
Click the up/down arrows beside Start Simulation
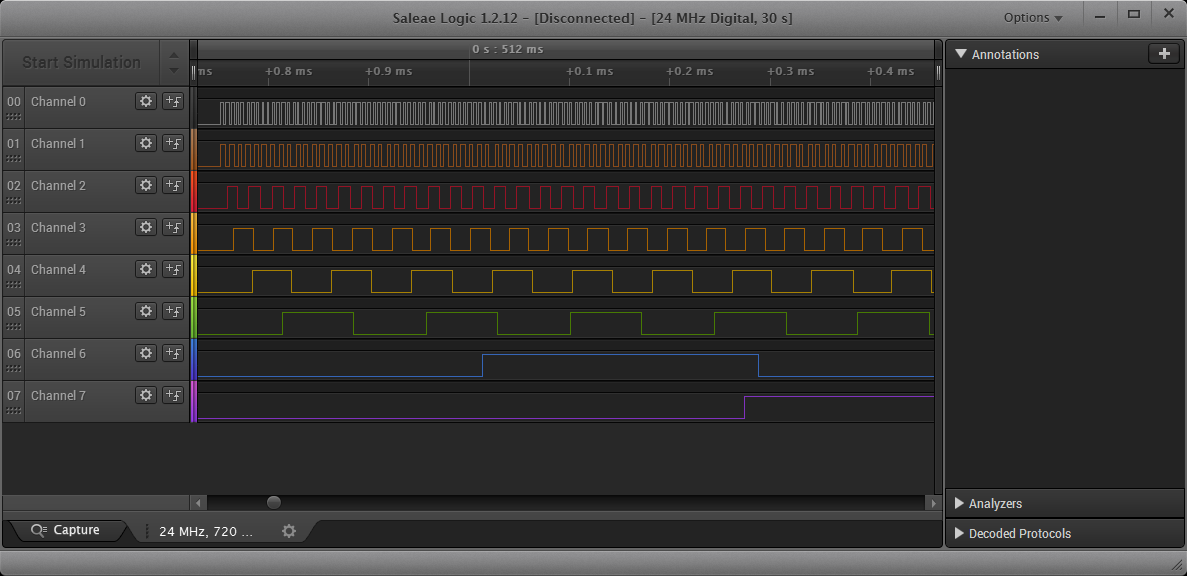[x=174, y=62]
